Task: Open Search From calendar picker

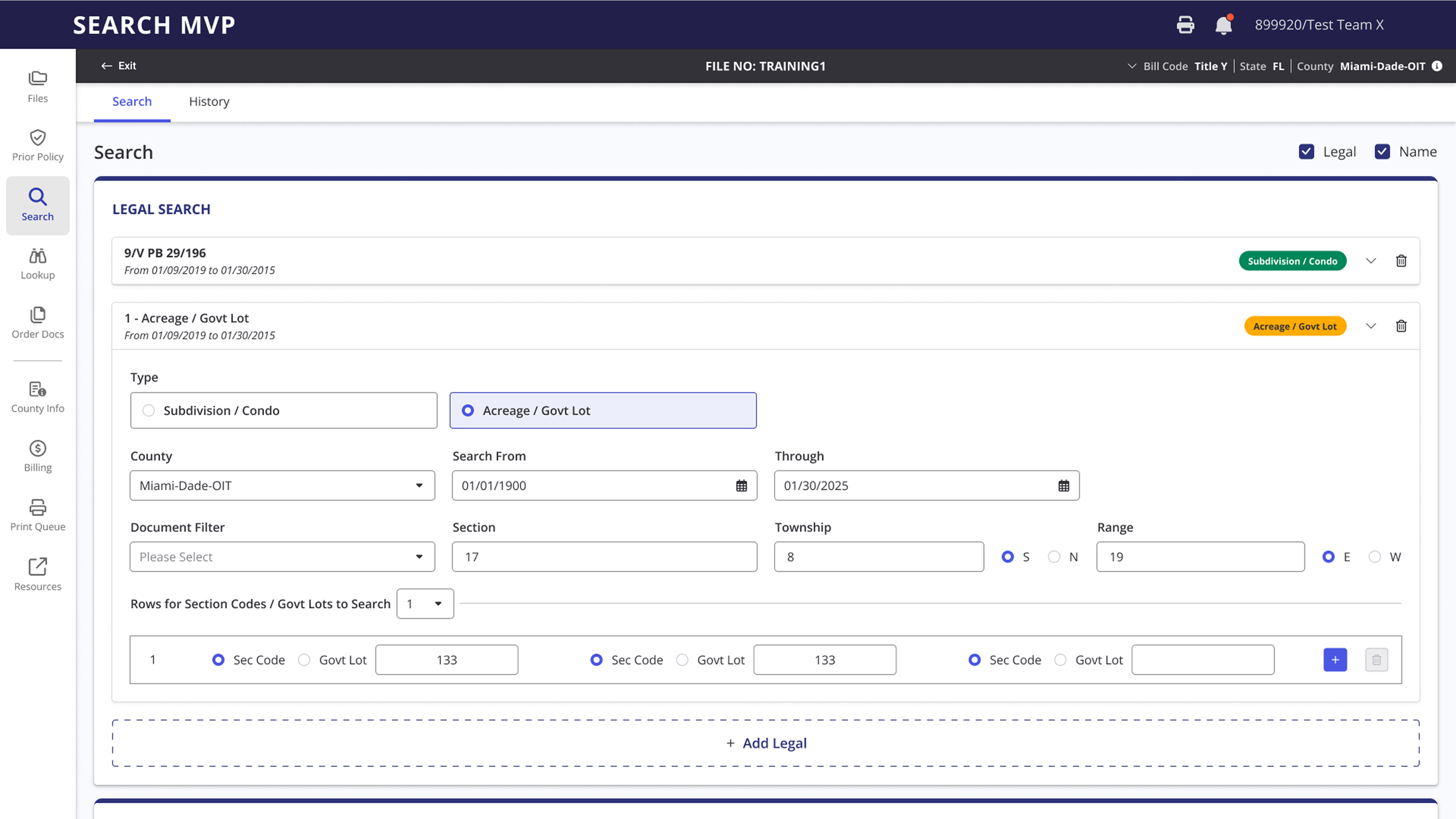Action: (741, 485)
